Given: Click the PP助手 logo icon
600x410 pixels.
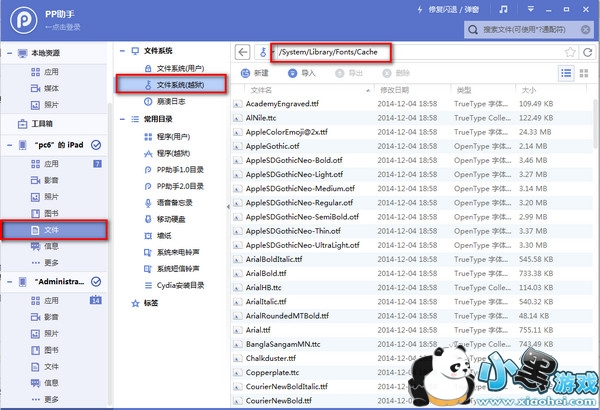Looking at the screenshot, I should click(23, 20).
